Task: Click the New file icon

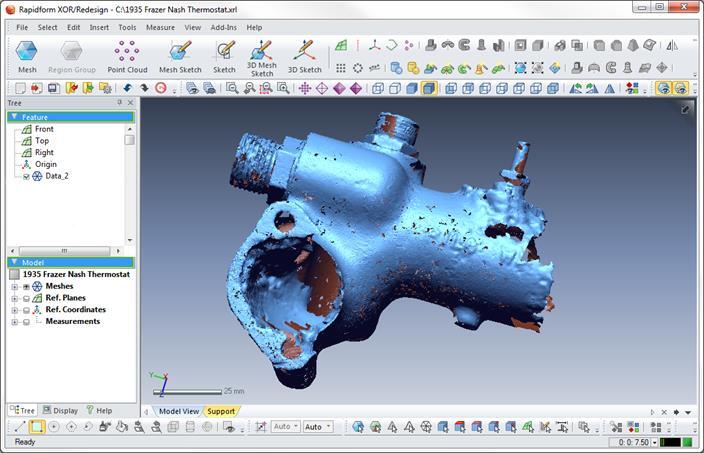Action: pyautogui.click(x=20, y=88)
